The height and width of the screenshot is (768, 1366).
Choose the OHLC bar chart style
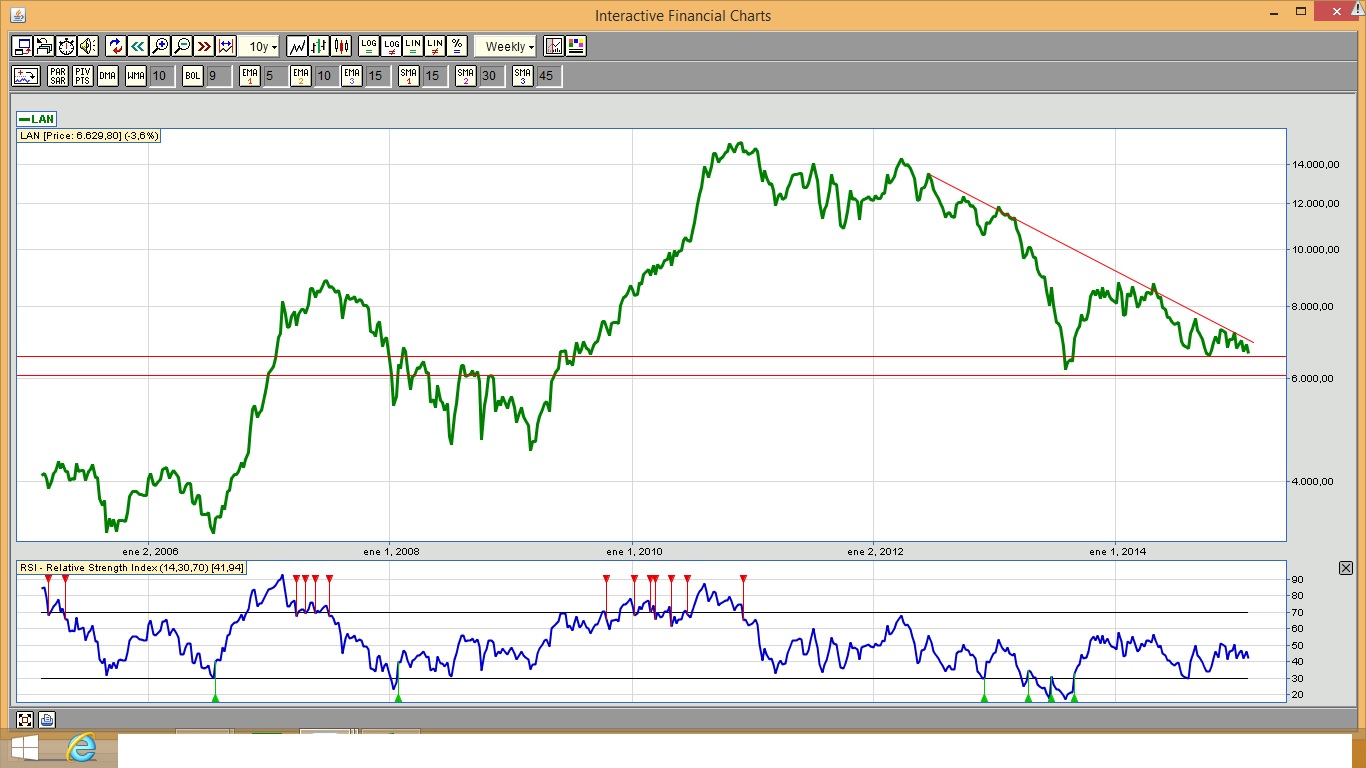click(x=319, y=46)
